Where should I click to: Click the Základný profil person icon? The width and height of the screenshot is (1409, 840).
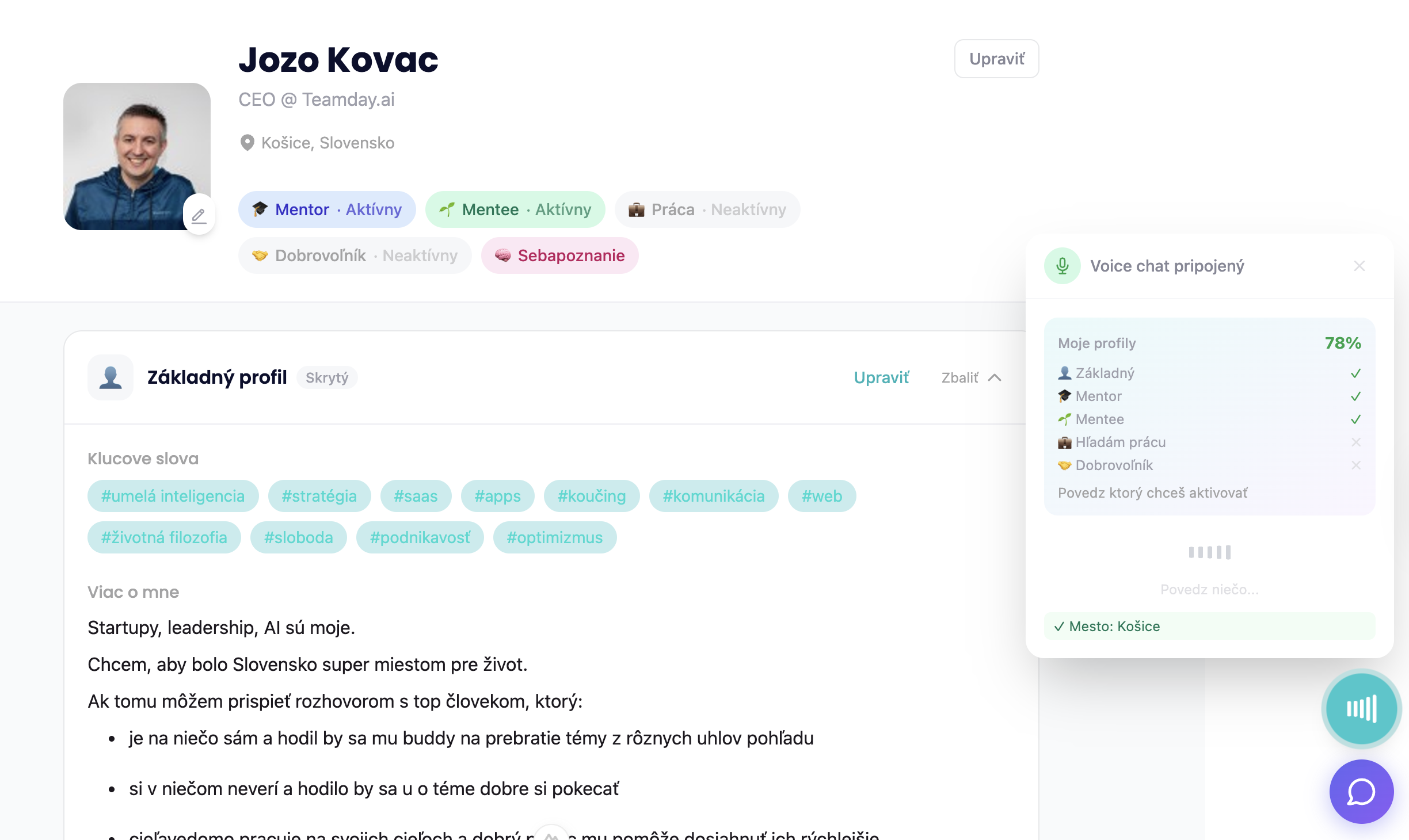pyautogui.click(x=111, y=377)
